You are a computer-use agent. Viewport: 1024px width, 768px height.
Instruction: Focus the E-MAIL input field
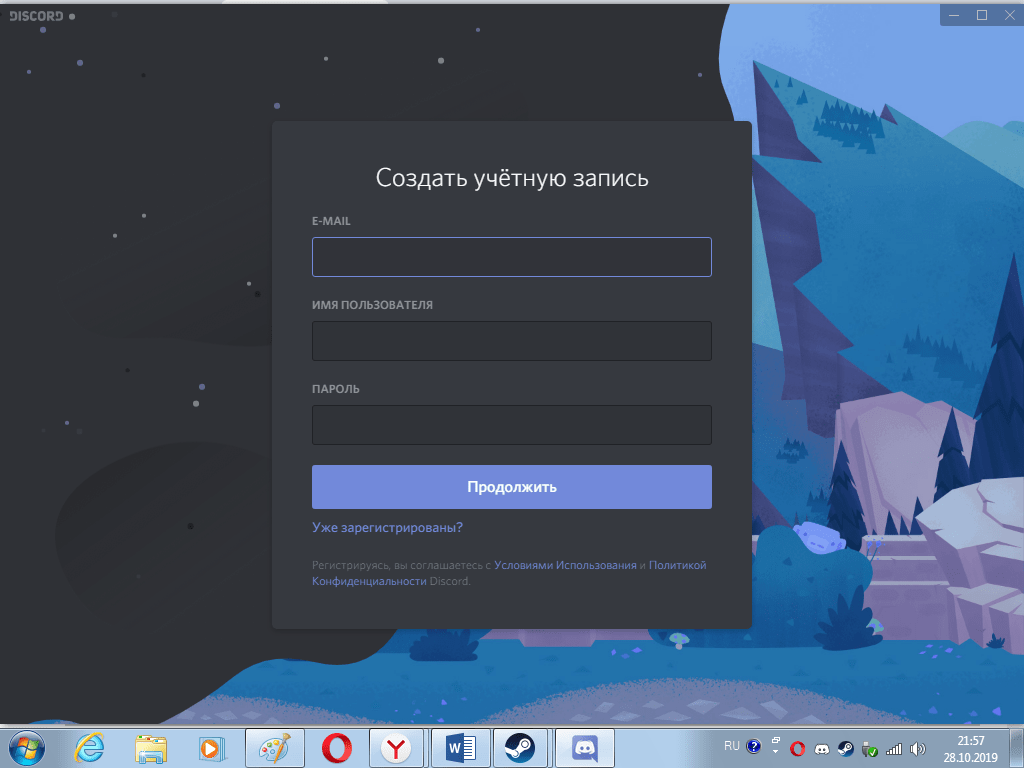pyautogui.click(x=511, y=257)
